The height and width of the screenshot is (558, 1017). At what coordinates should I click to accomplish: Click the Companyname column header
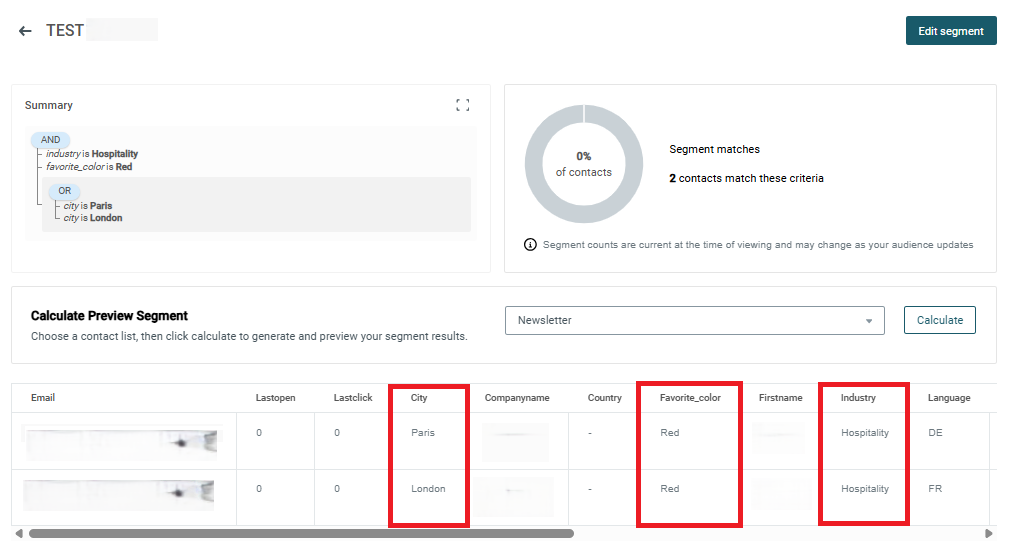pos(517,398)
